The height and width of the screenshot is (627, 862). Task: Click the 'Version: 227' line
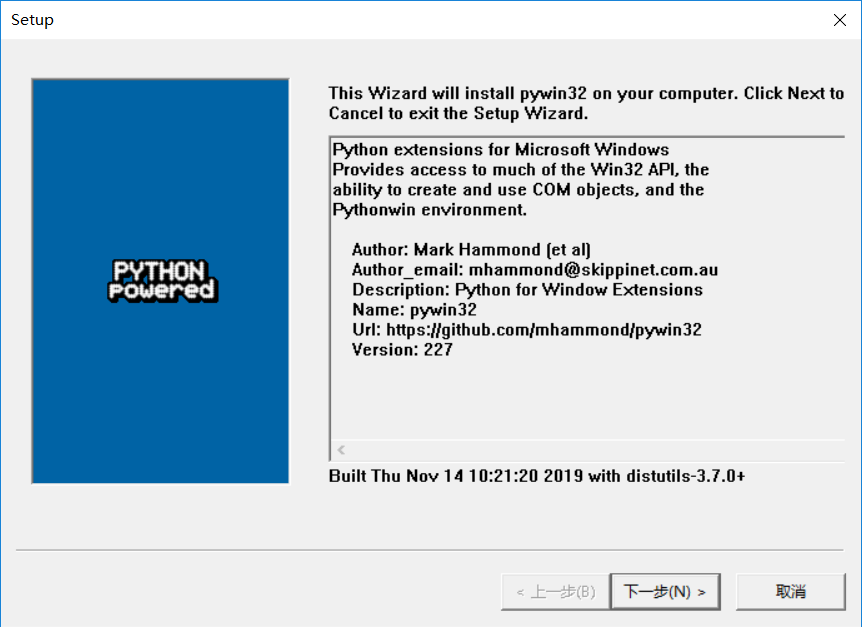click(402, 349)
